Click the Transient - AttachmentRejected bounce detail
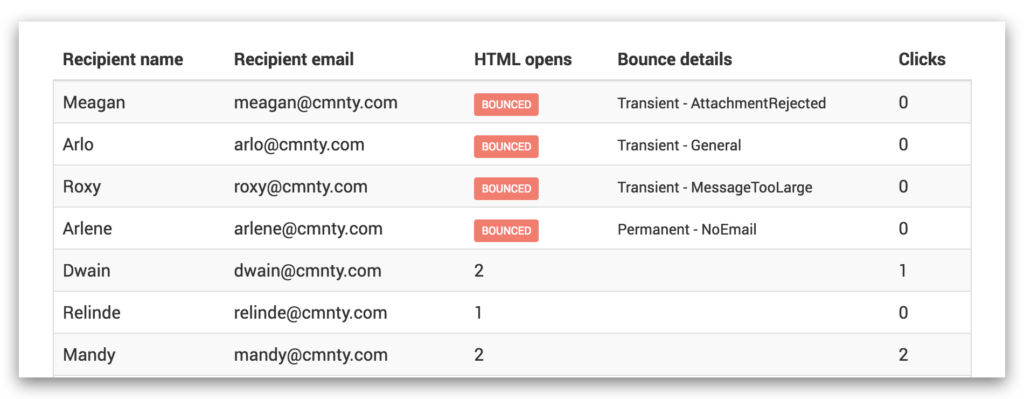 (x=722, y=103)
